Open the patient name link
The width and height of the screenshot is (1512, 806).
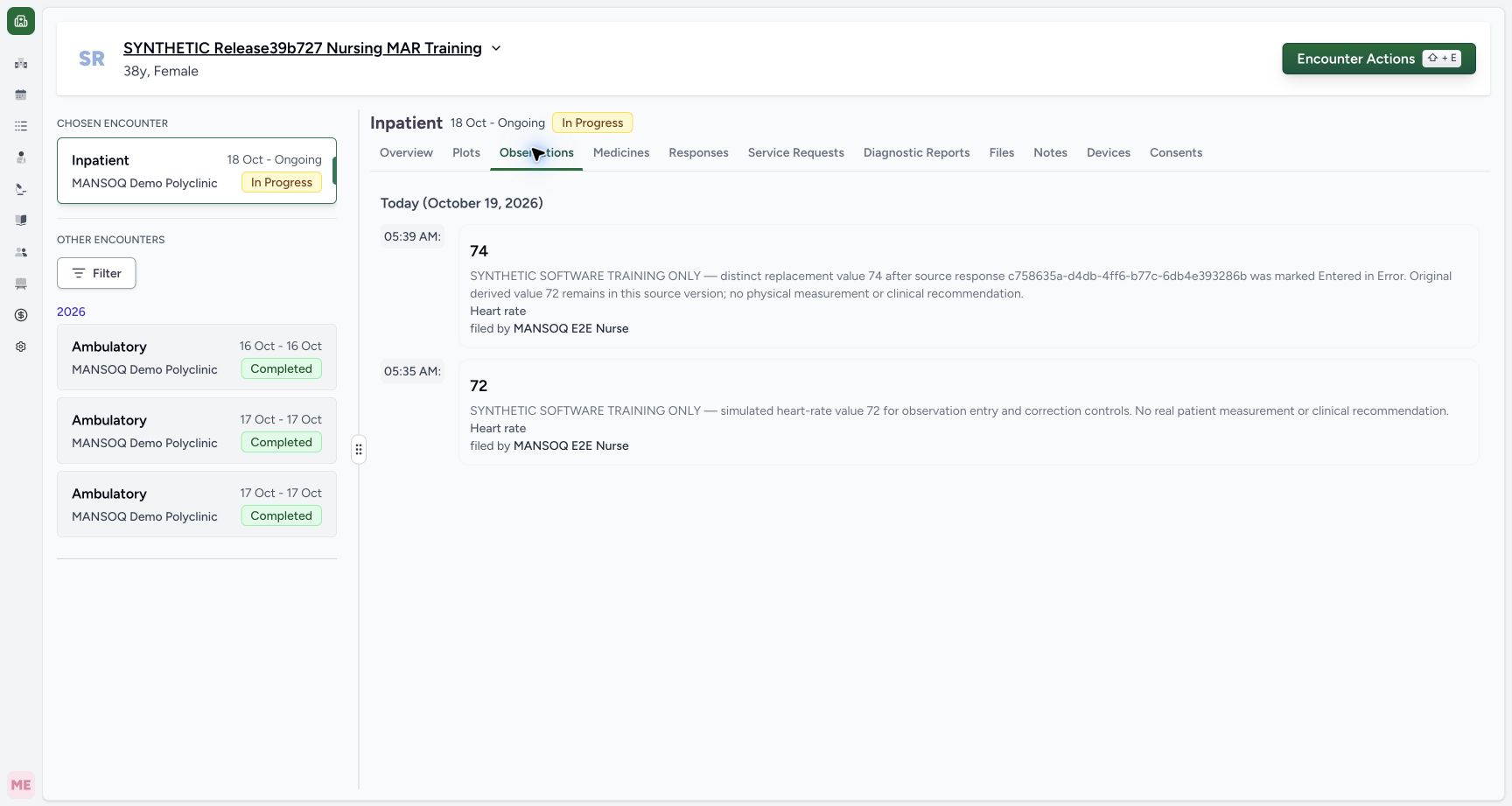click(302, 48)
